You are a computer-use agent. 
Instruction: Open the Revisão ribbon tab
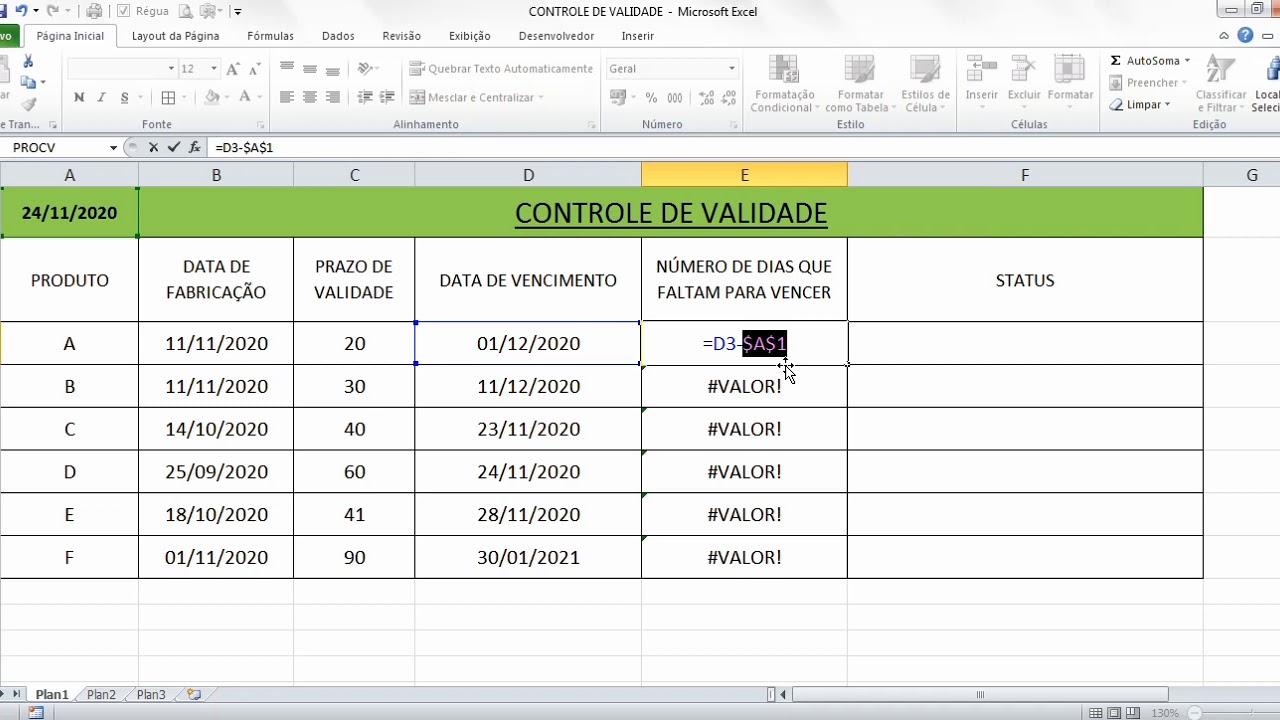click(402, 36)
